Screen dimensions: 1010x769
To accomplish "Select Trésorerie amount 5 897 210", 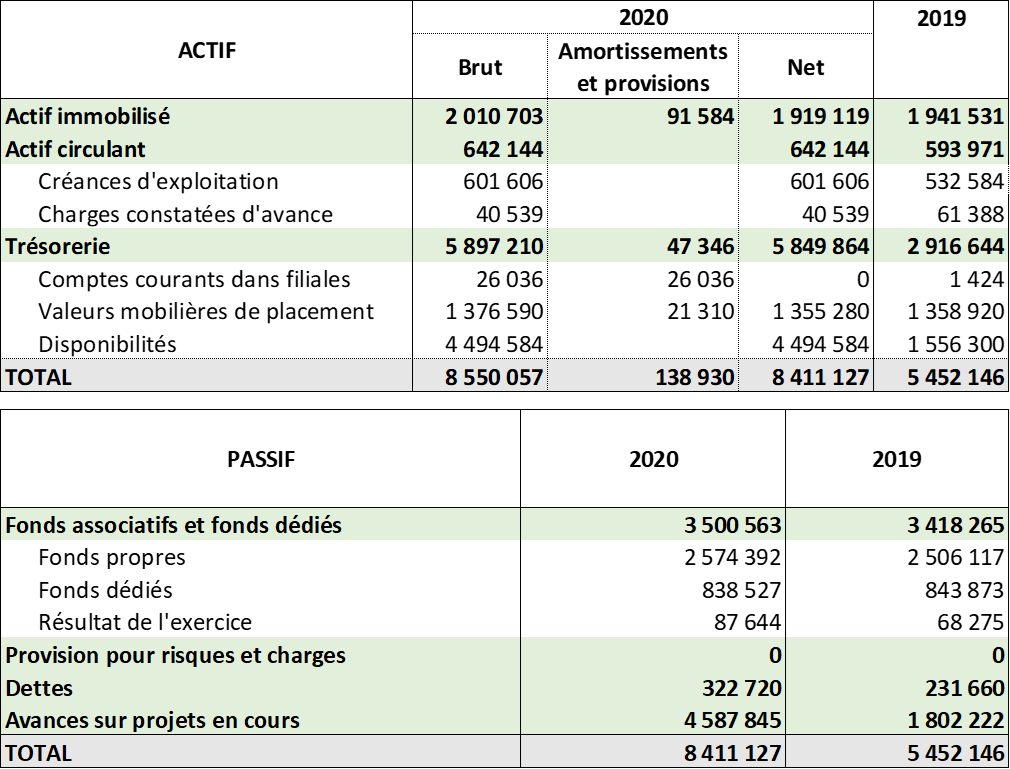I will pos(494,246).
